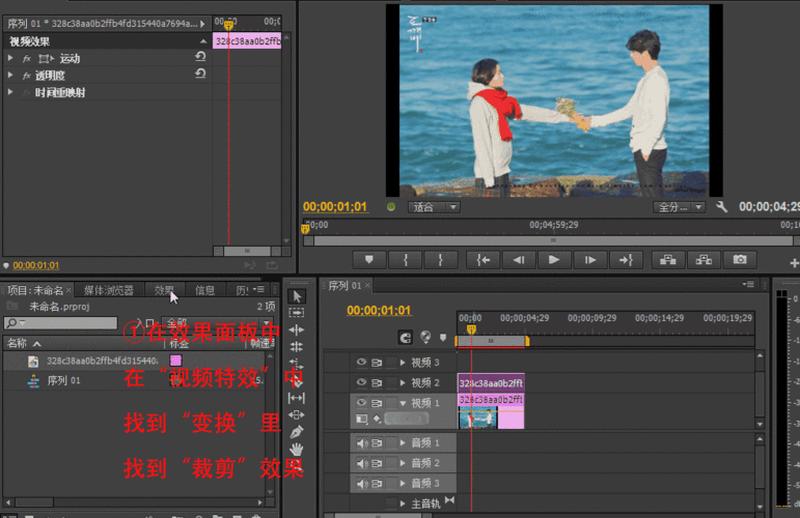Image resolution: width=800 pixels, height=518 pixels.
Task: Open the 全分 playback resolution dropdown
Action: pyautogui.click(x=679, y=207)
